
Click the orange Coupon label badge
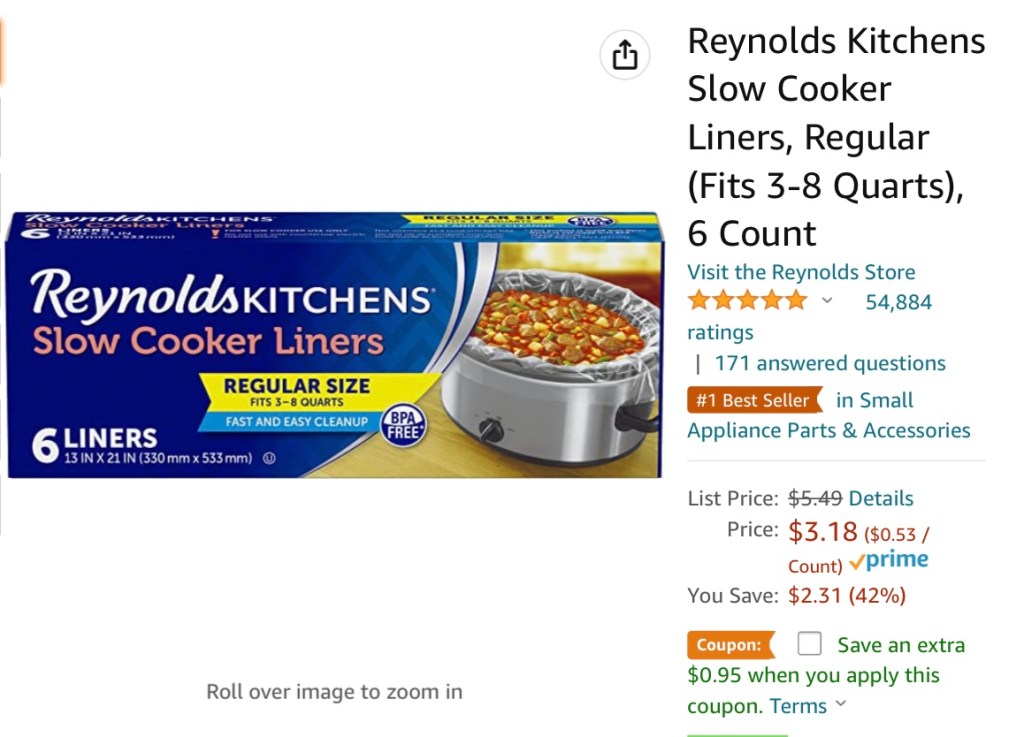(x=730, y=645)
